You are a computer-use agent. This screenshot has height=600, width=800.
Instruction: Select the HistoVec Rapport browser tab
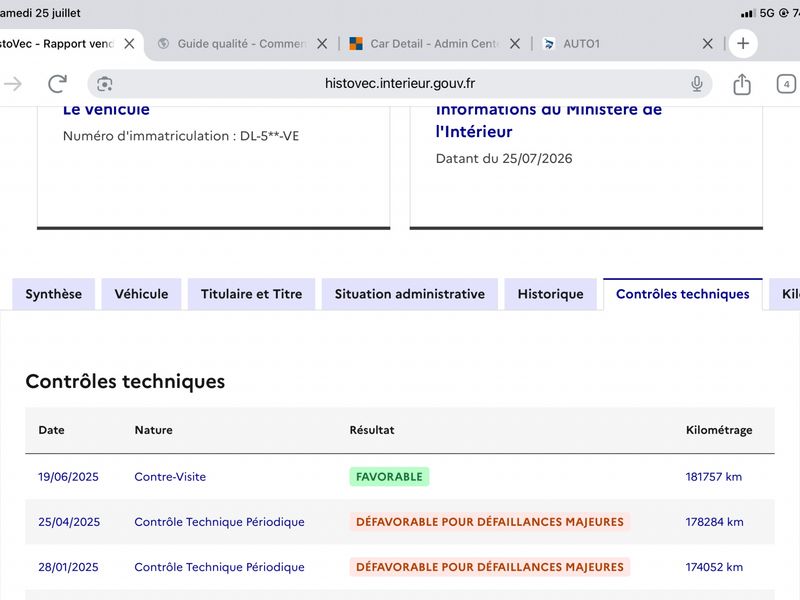coord(56,44)
